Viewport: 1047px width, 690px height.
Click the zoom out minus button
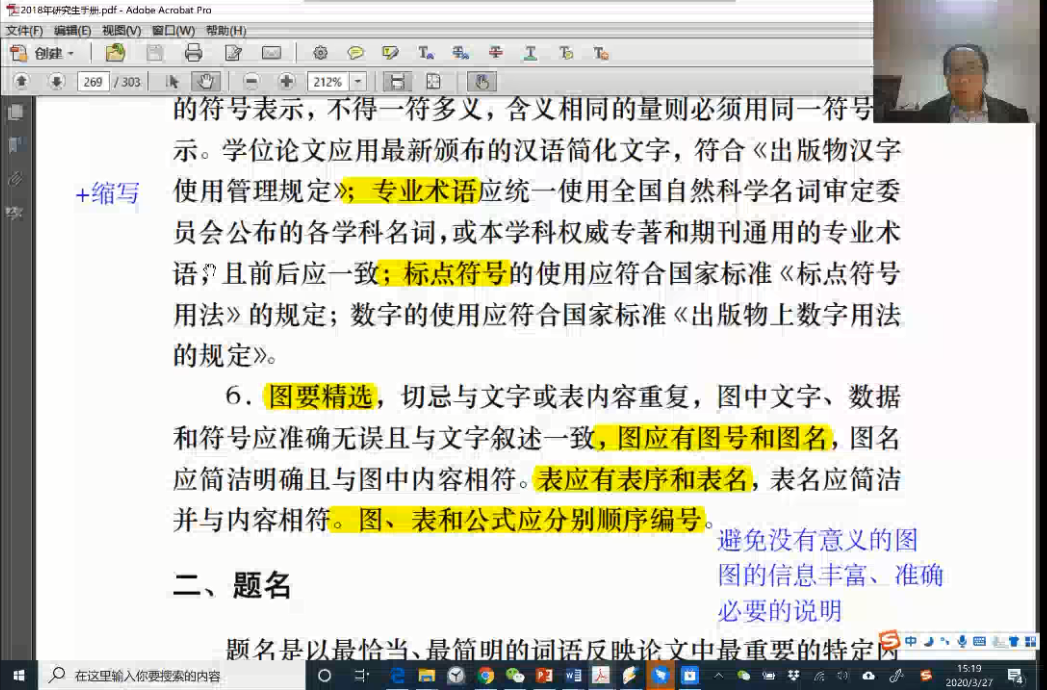(251, 82)
